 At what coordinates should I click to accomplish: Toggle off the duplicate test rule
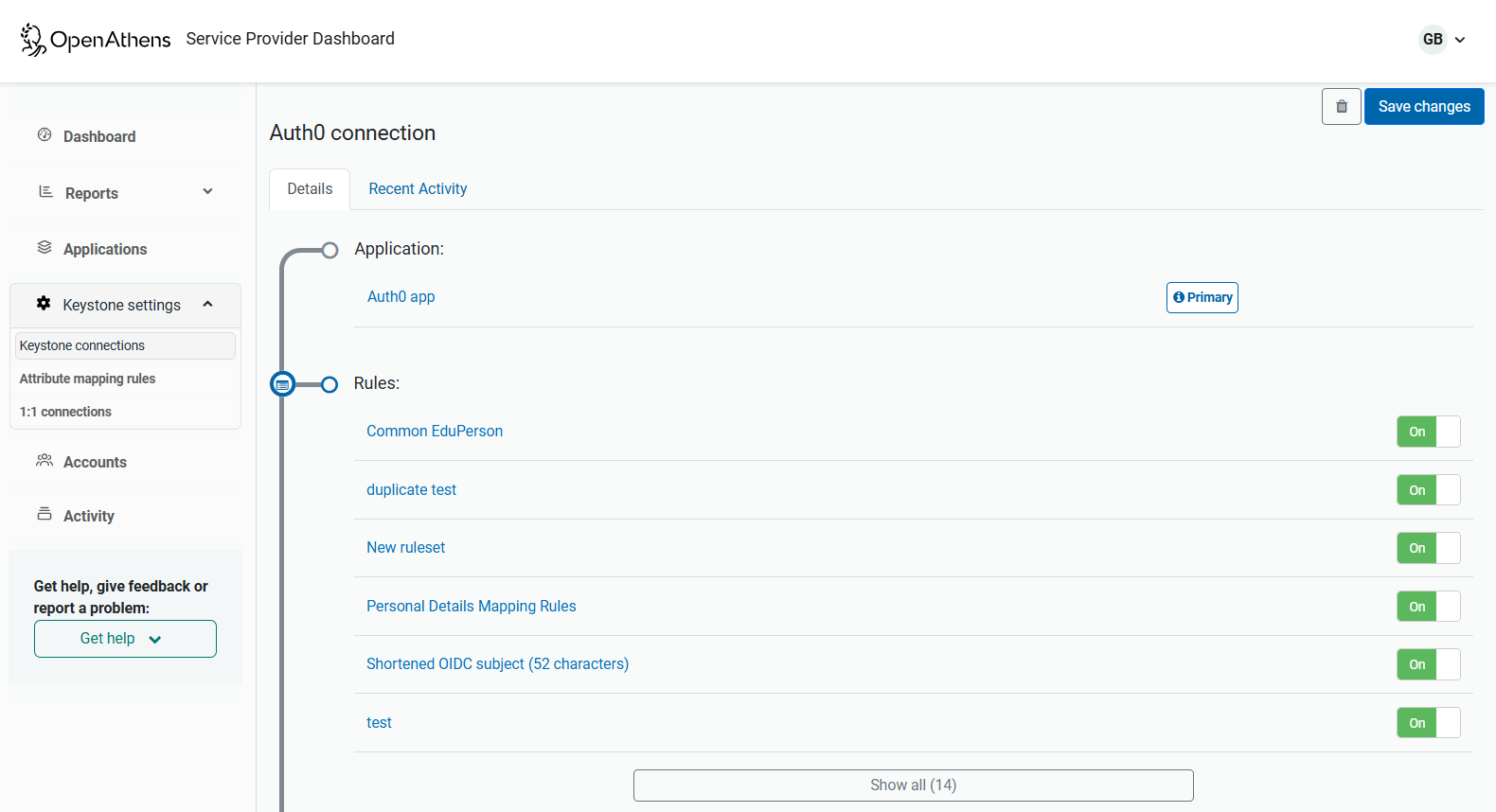[1429, 490]
